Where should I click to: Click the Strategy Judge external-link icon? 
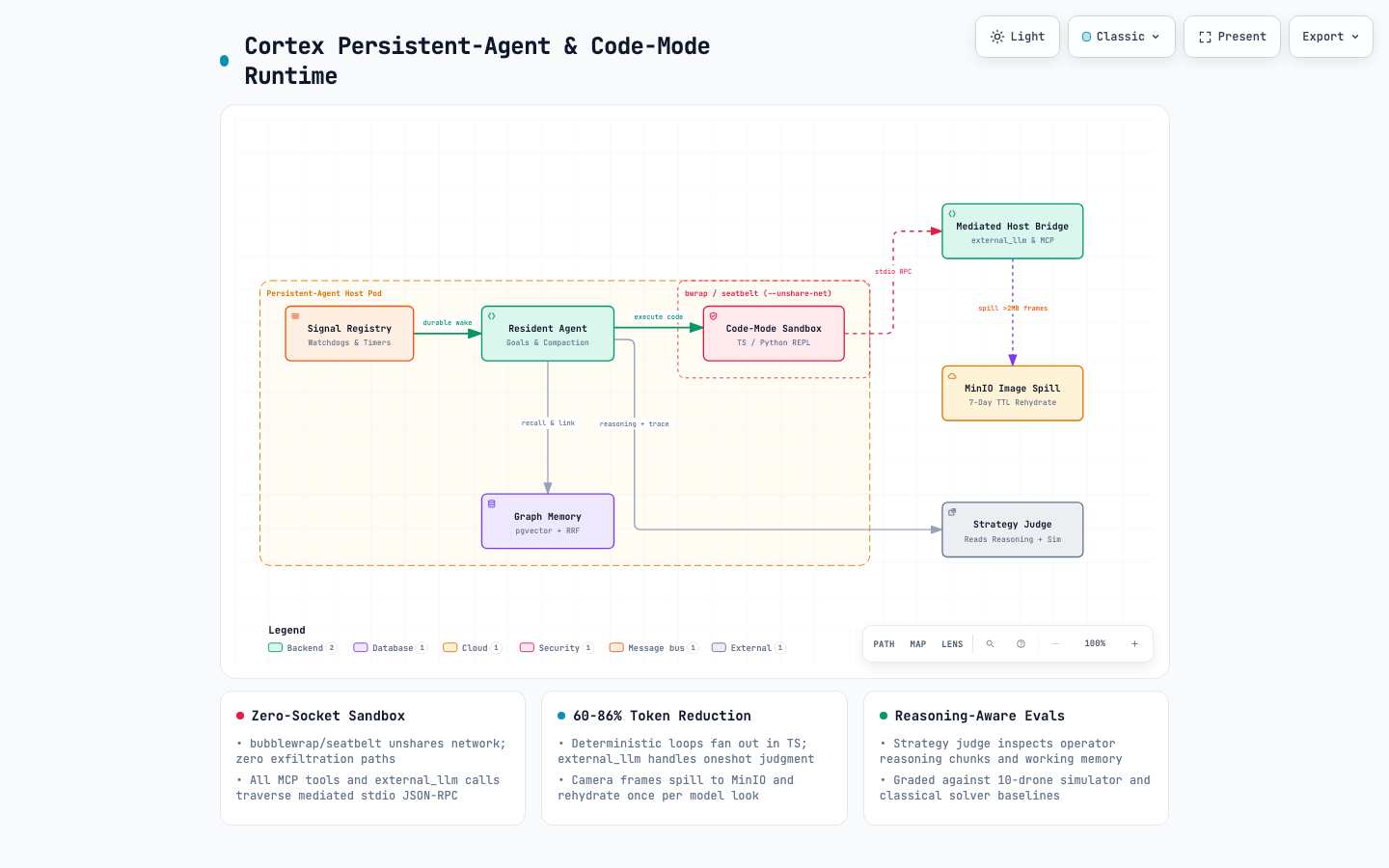coord(952,512)
